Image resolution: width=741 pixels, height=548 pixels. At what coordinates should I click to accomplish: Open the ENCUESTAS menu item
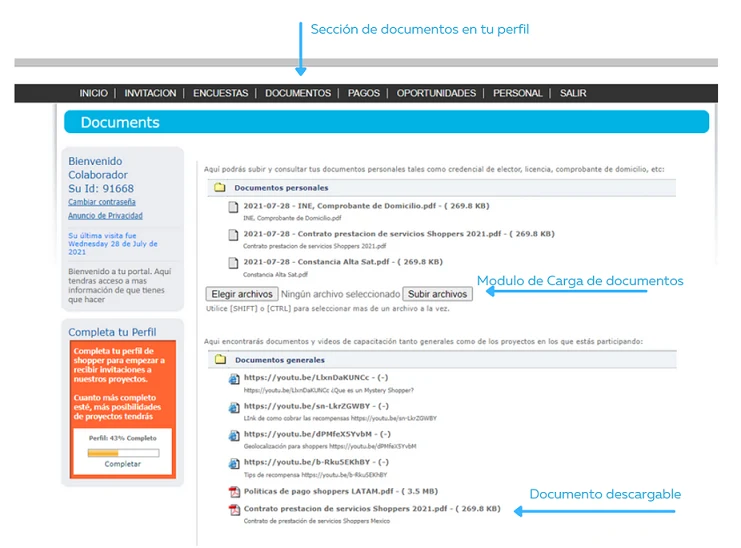(220, 93)
